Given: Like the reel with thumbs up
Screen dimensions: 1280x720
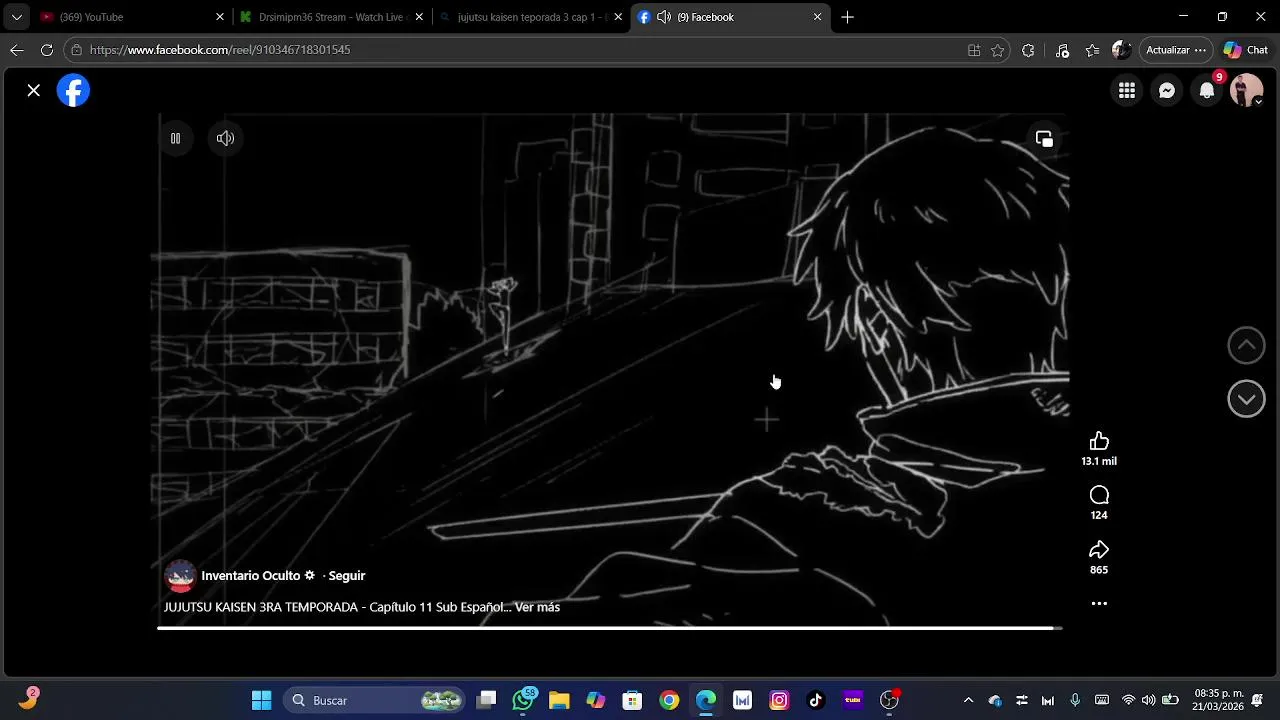Looking at the screenshot, I should tap(1099, 441).
